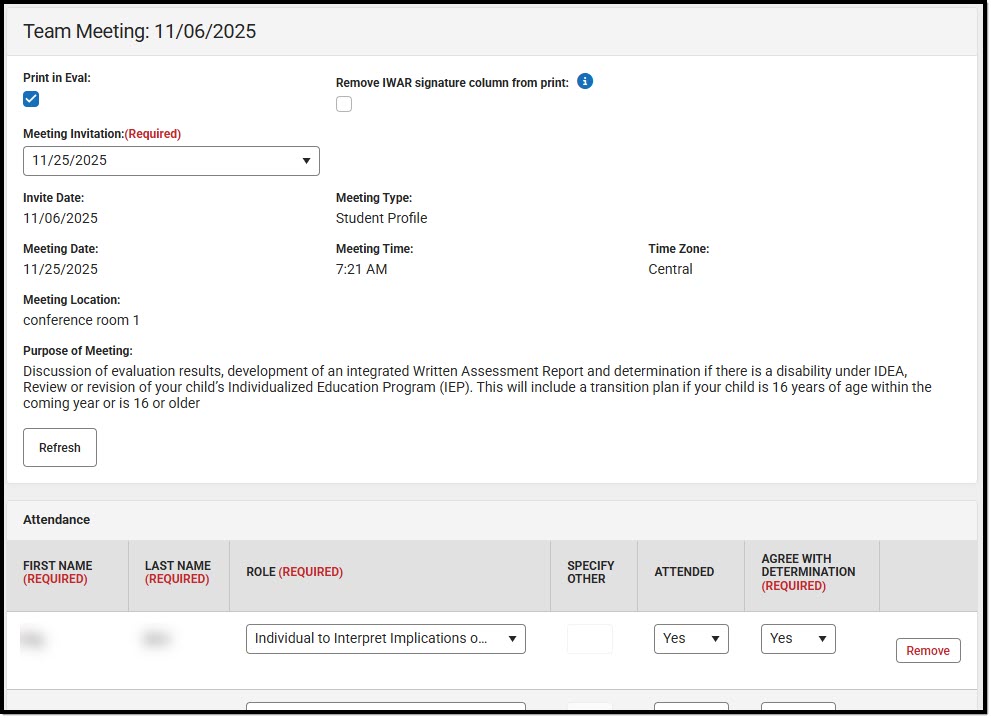Click the Attendance section header
Screen dimensions: 991x718
pos(56,519)
